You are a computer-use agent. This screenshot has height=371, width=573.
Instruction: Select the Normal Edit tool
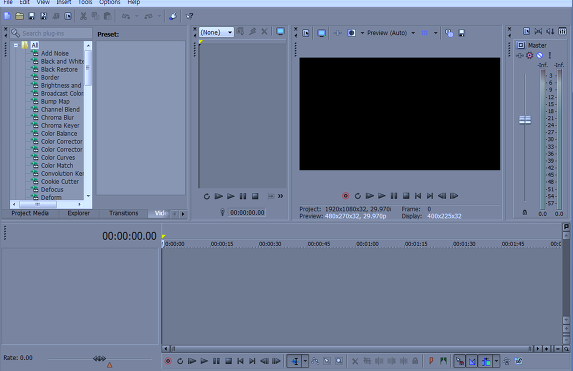(295, 361)
